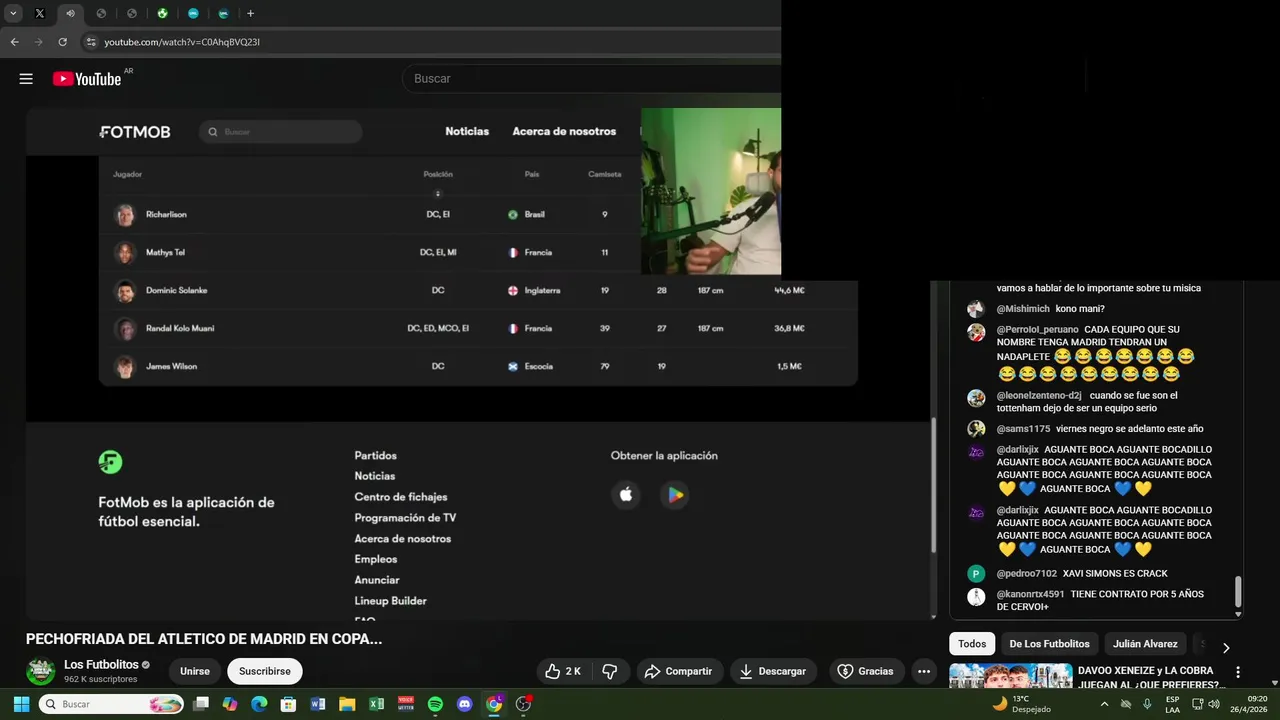This screenshot has width=1280, height=720.
Task: Click the taskbar Buscar search box
Action: 111,704
